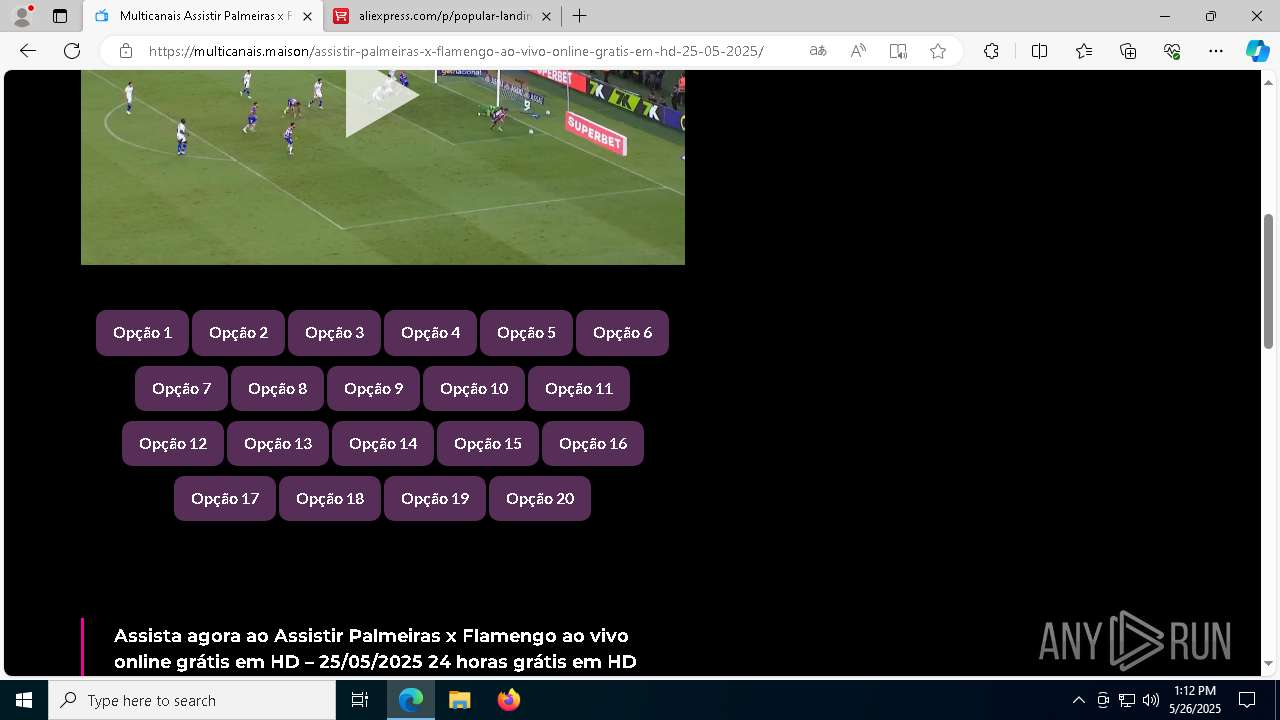Screen dimensions: 1280x720
Task: Open Browser essentials heart icon
Action: click(1172, 51)
